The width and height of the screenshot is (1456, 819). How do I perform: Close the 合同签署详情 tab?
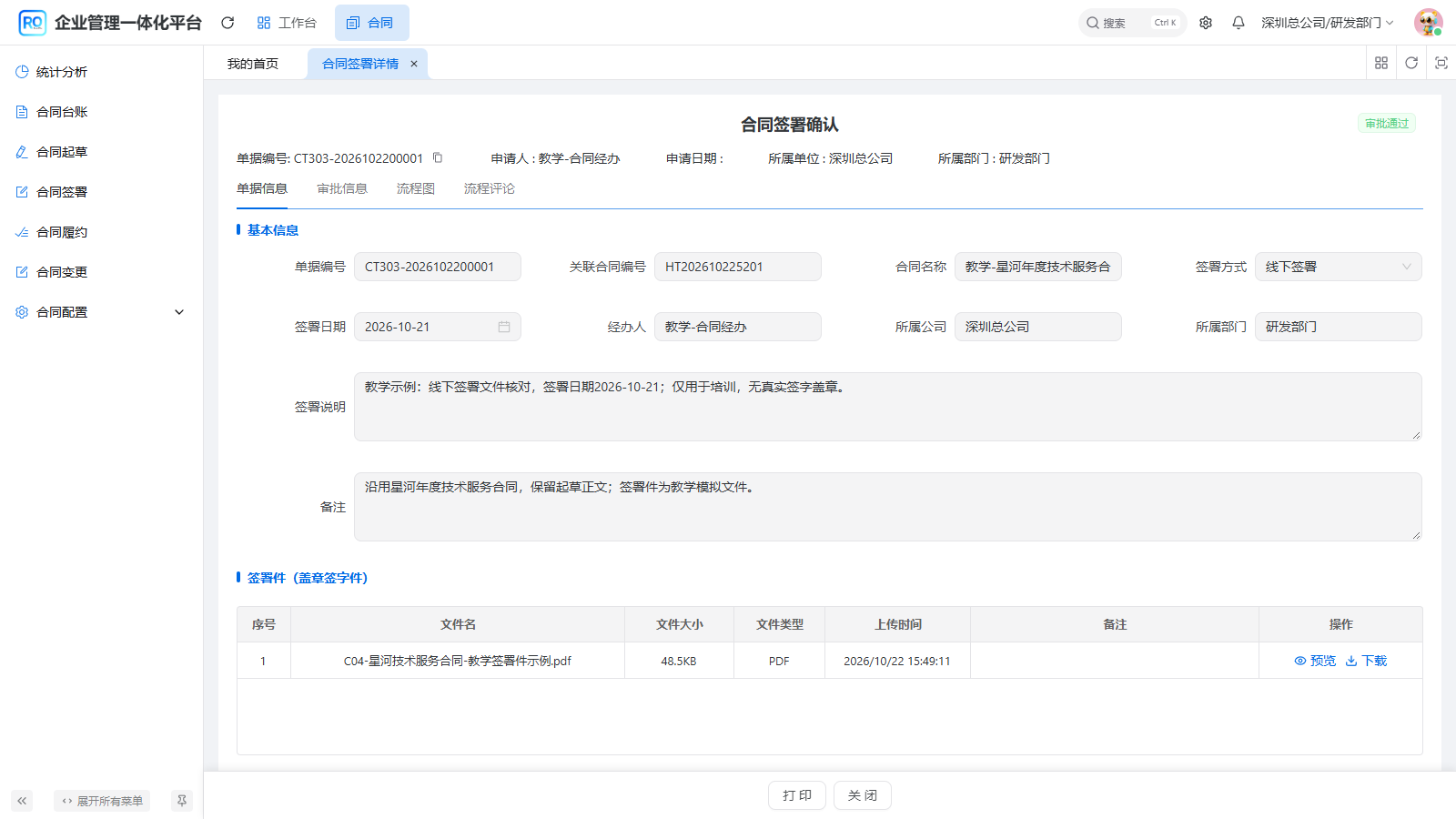(x=414, y=64)
